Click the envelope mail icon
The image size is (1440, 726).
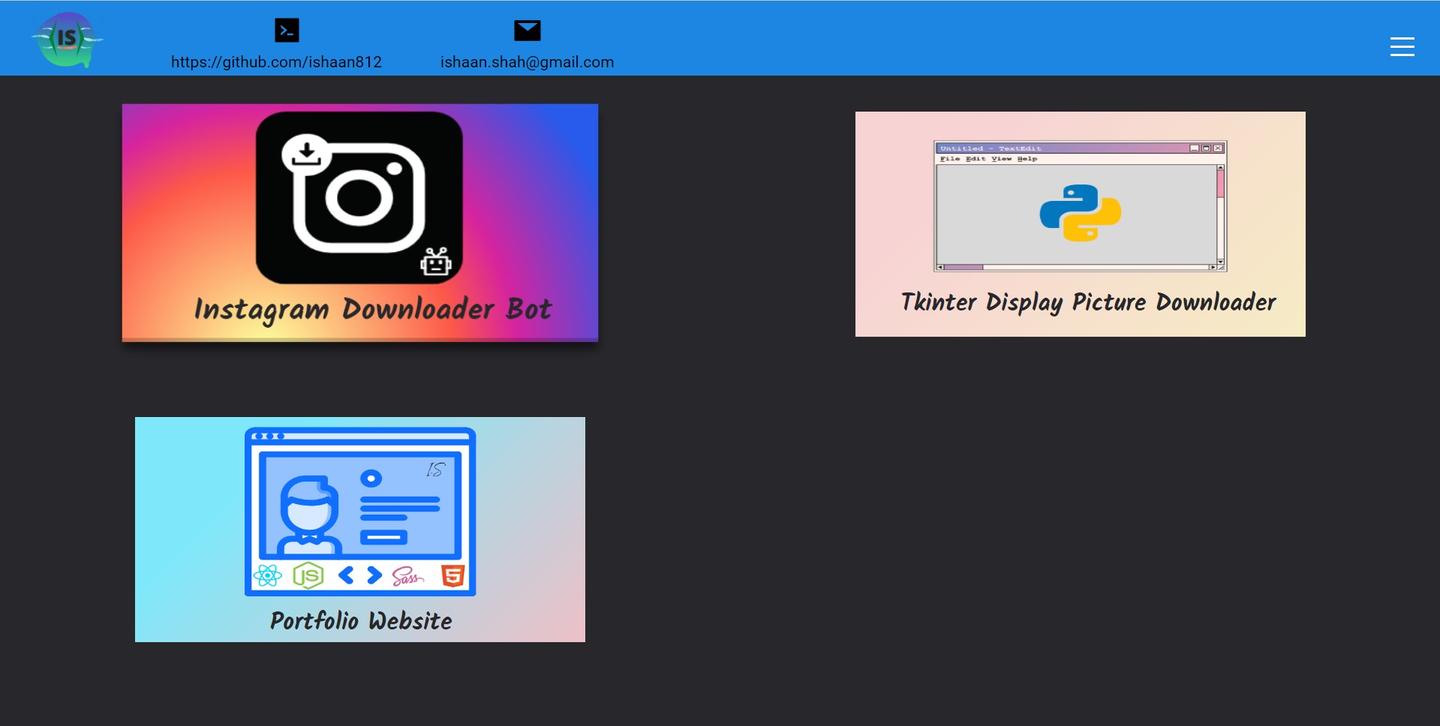(527, 30)
